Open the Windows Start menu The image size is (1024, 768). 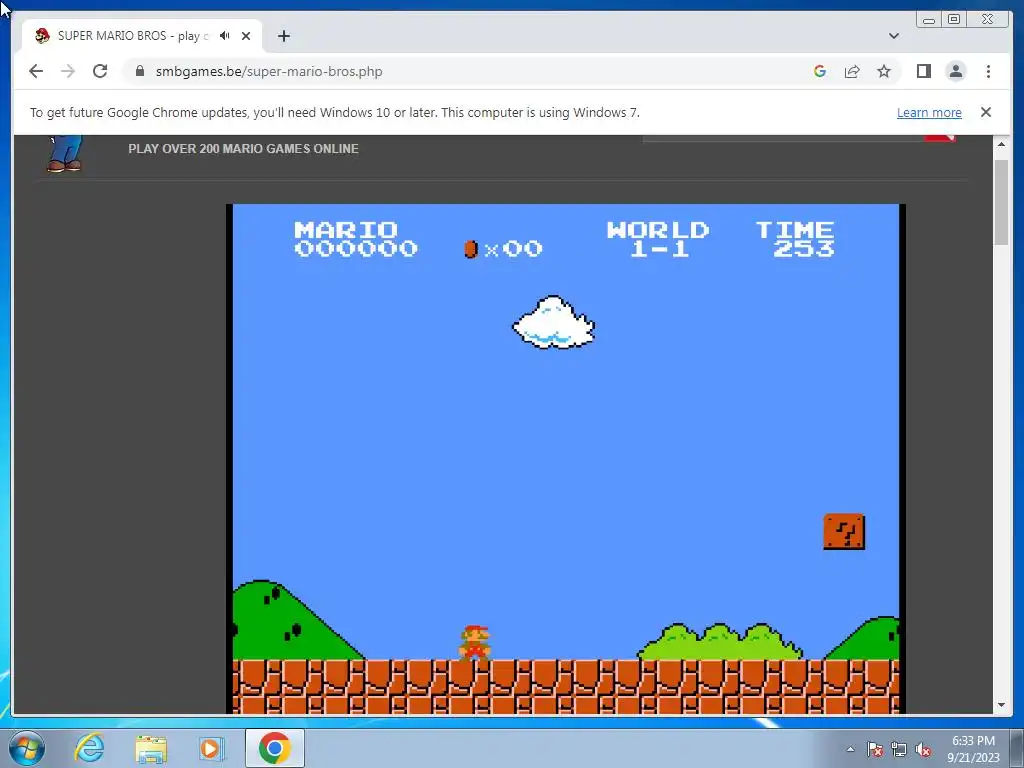(27, 748)
